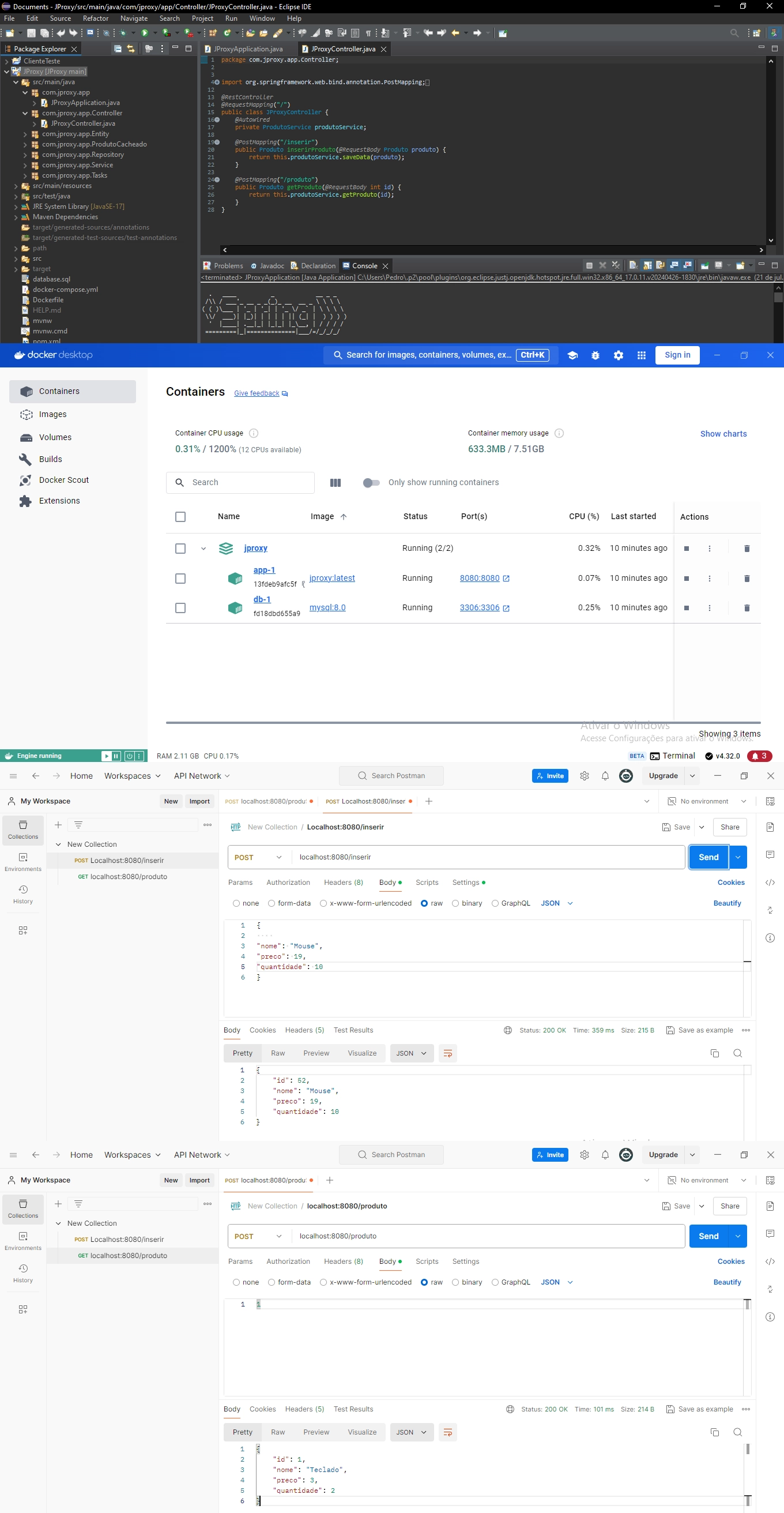
Task: Click Send for the localhost:8080/produto request
Action: (x=708, y=1236)
